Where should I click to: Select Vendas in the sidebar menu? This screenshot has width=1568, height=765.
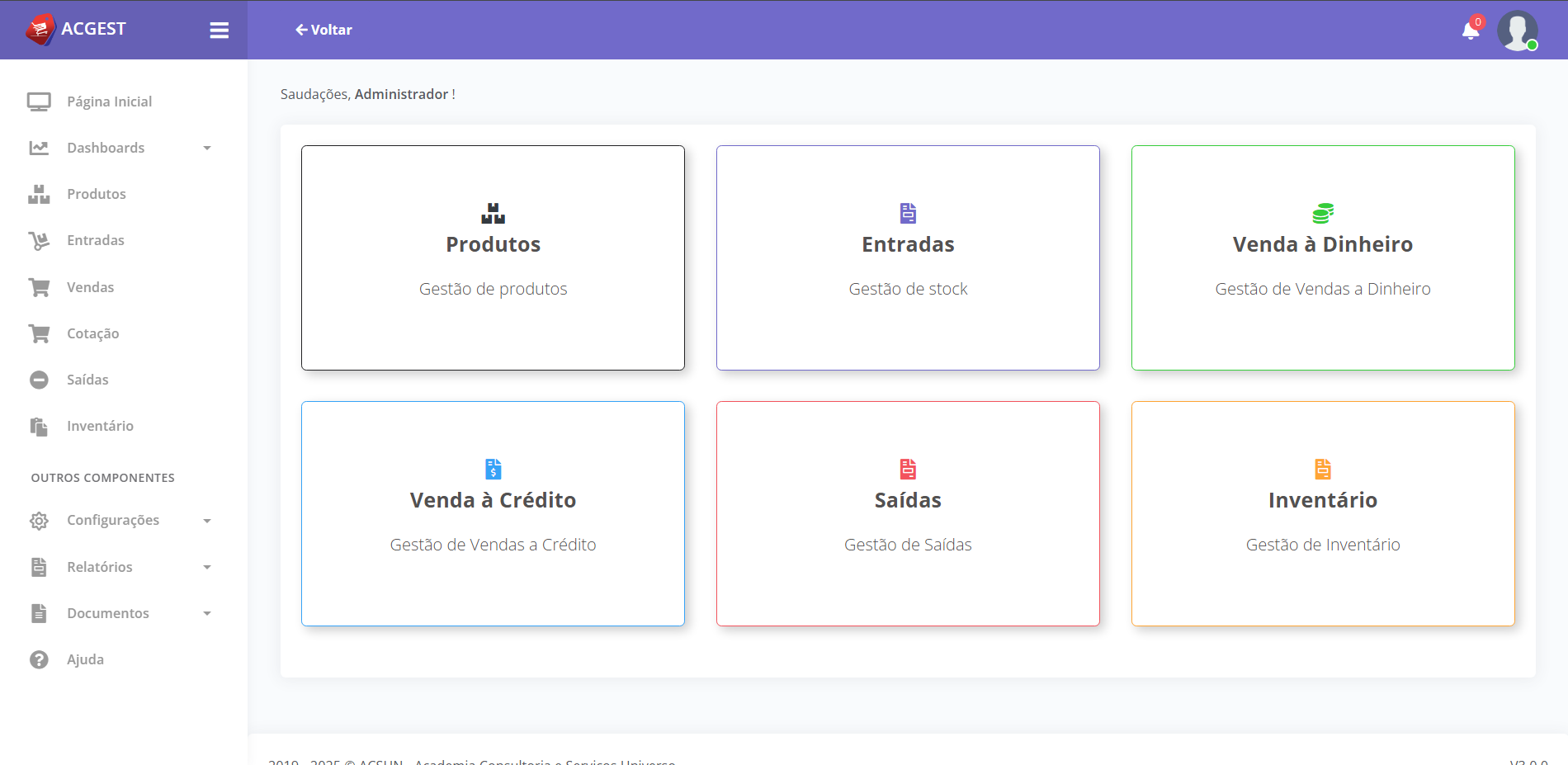pos(90,287)
